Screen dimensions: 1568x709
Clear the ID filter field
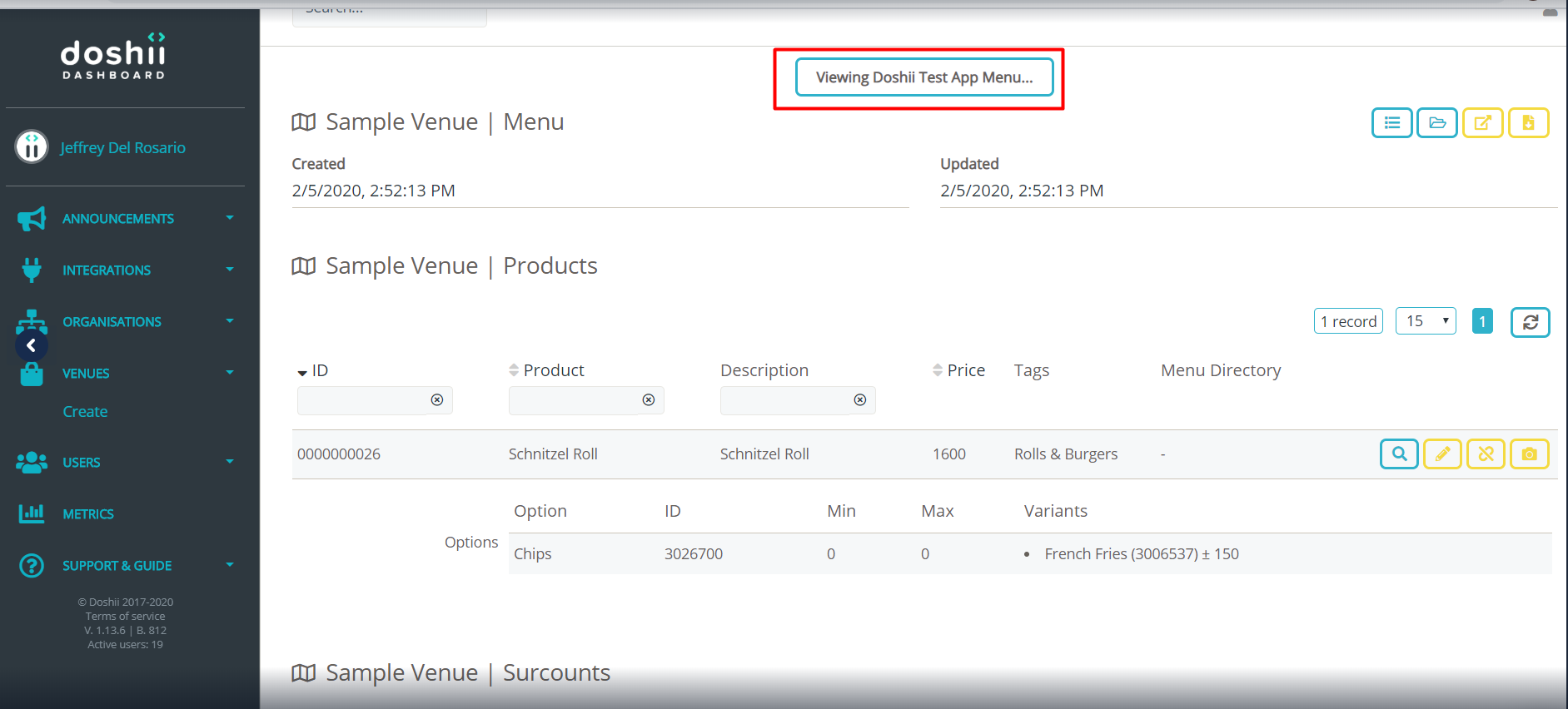click(x=437, y=400)
